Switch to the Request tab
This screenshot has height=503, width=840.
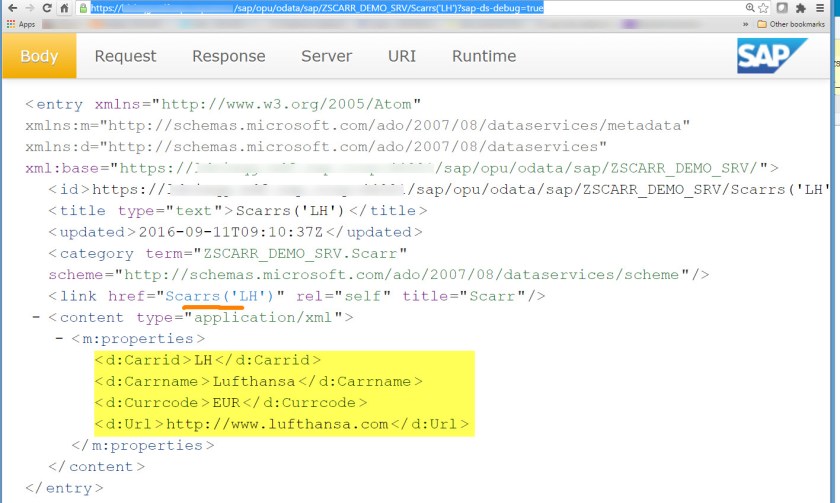coord(125,56)
